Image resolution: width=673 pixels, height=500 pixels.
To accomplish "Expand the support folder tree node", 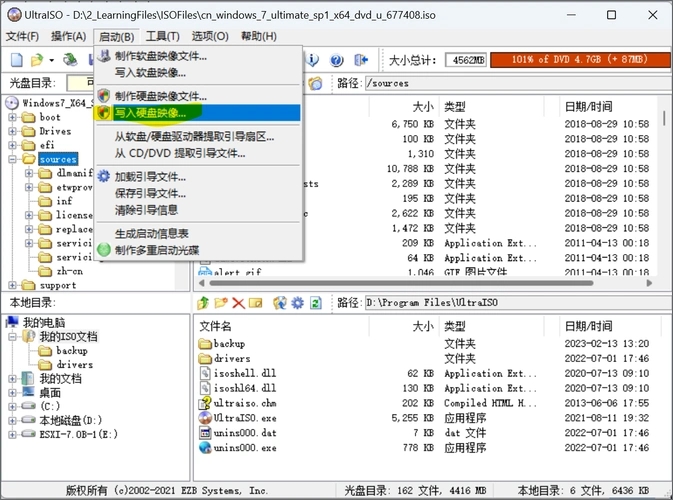I will click(x=12, y=285).
